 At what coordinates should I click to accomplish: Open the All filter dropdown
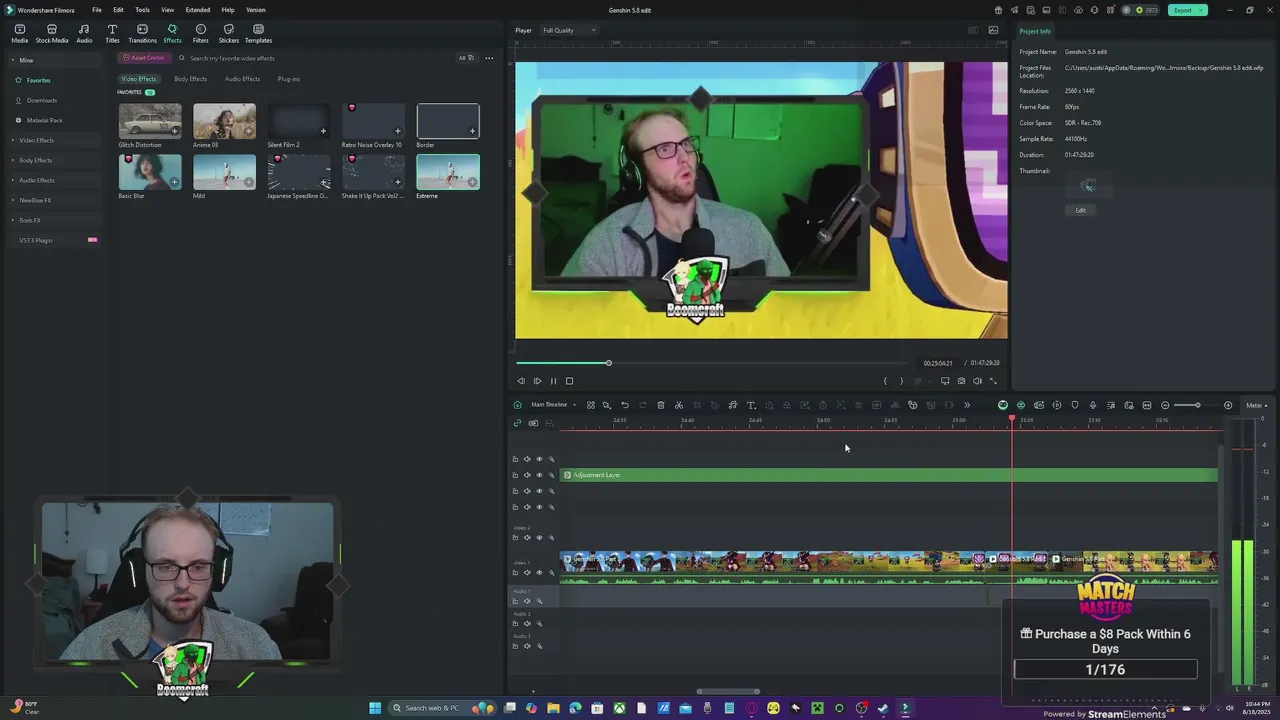(465, 58)
